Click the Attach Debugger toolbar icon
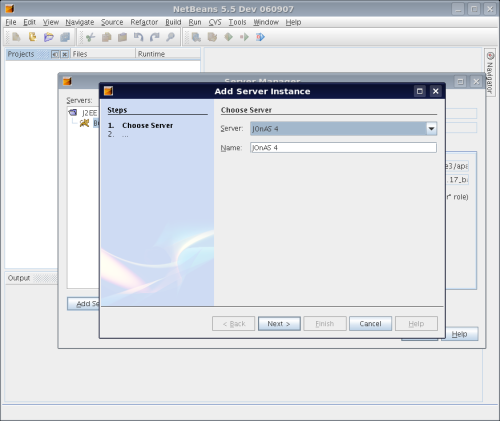The image size is (500, 421). (260, 37)
